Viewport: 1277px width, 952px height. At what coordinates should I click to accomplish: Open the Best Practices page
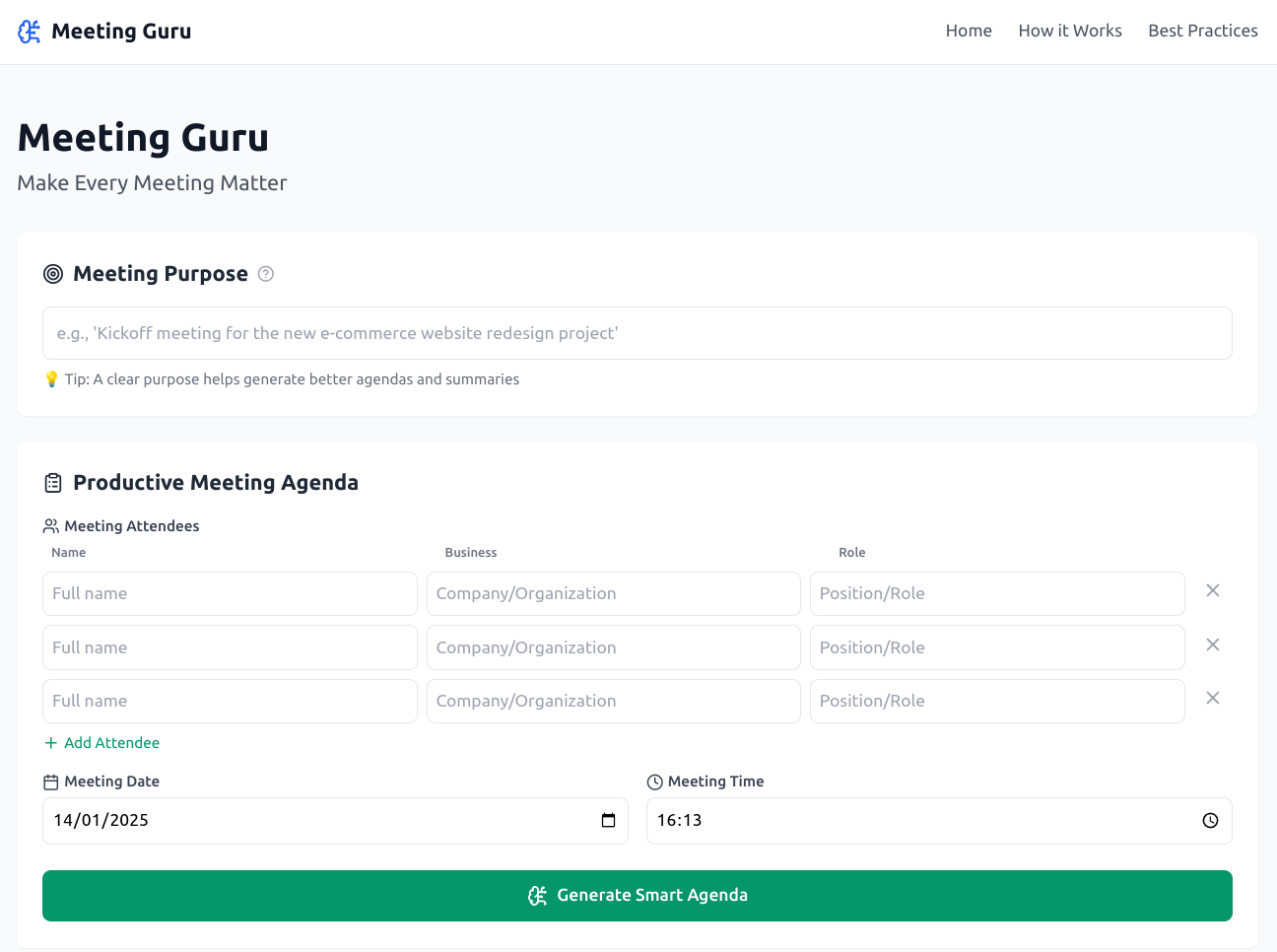pyautogui.click(x=1202, y=32)
